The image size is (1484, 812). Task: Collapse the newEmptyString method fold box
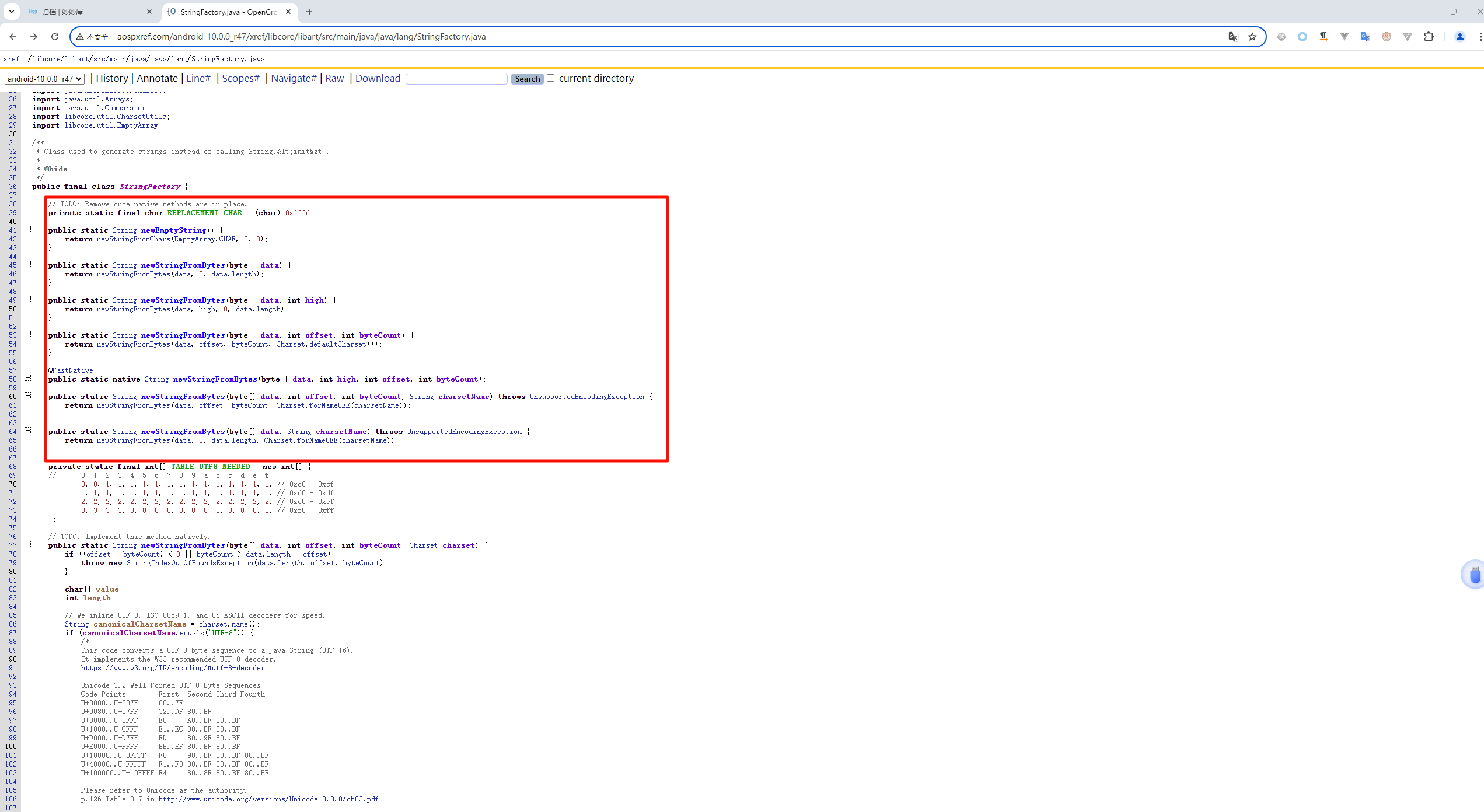tap(27, 230)
